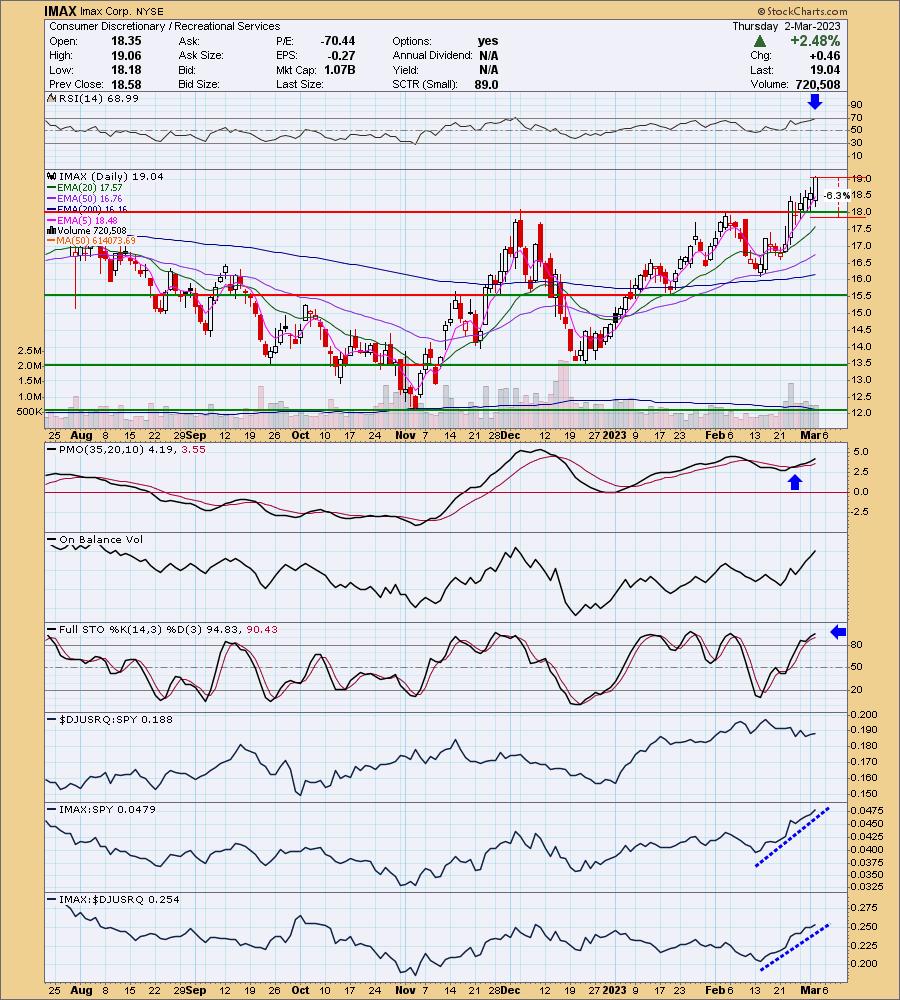This screenshot has height=1000, width=900.
Task: Click the 'IMAX:SPY 0.0479' panel label
Action: tap(107, 809)
